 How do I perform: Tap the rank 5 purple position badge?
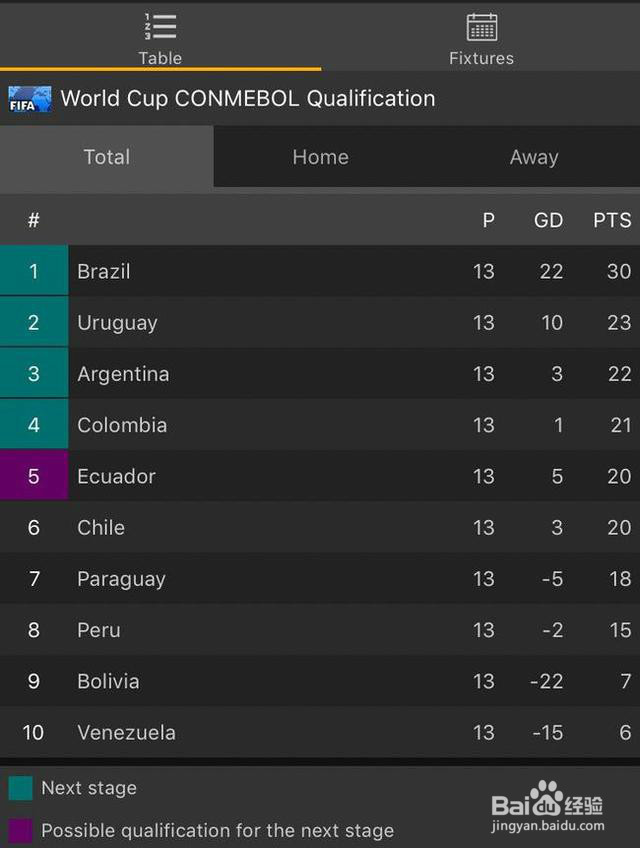34,476
